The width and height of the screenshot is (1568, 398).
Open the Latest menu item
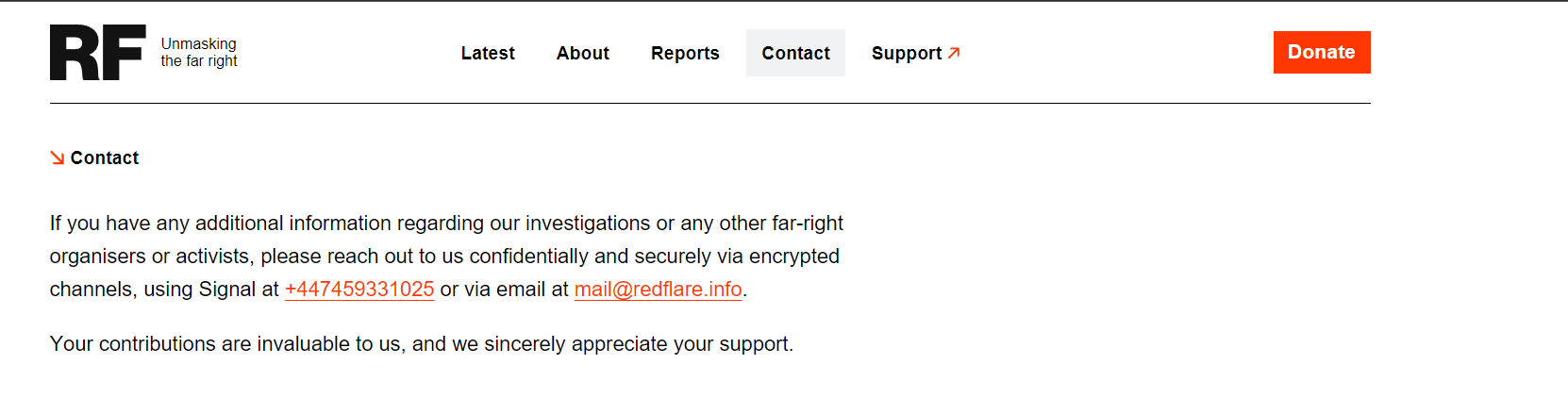[x=488, y=53]
